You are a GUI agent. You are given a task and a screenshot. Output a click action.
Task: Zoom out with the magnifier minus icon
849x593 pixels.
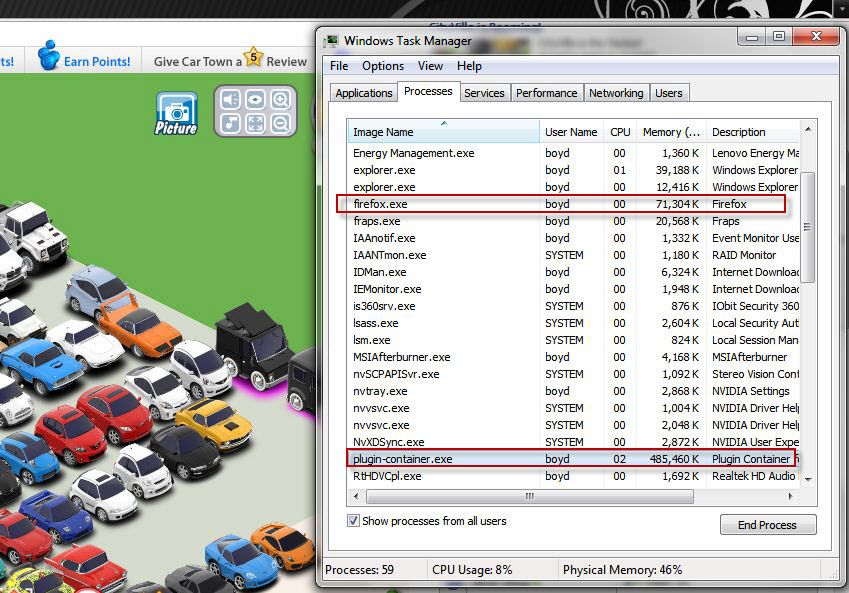(280, 123)
